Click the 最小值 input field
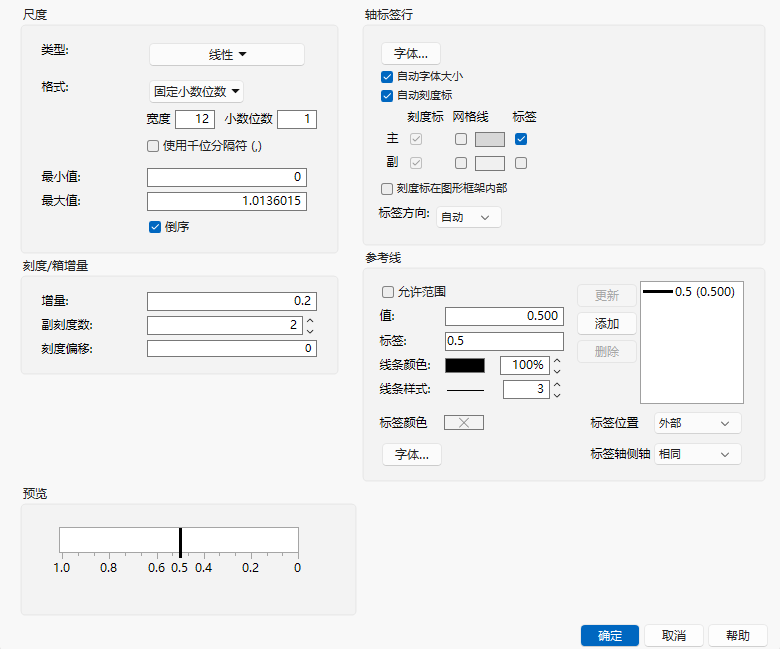The height and width of the screenshot is (649, 780). click(227, 177)
